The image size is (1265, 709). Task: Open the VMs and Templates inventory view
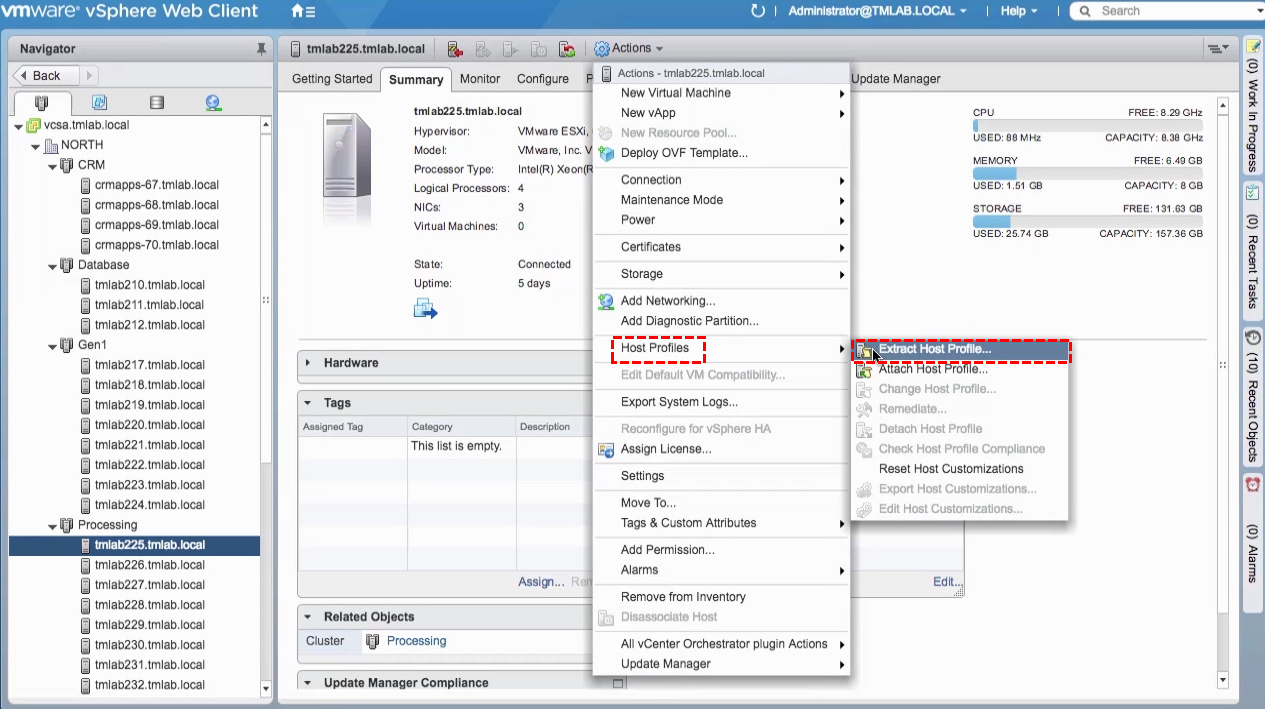100,102
